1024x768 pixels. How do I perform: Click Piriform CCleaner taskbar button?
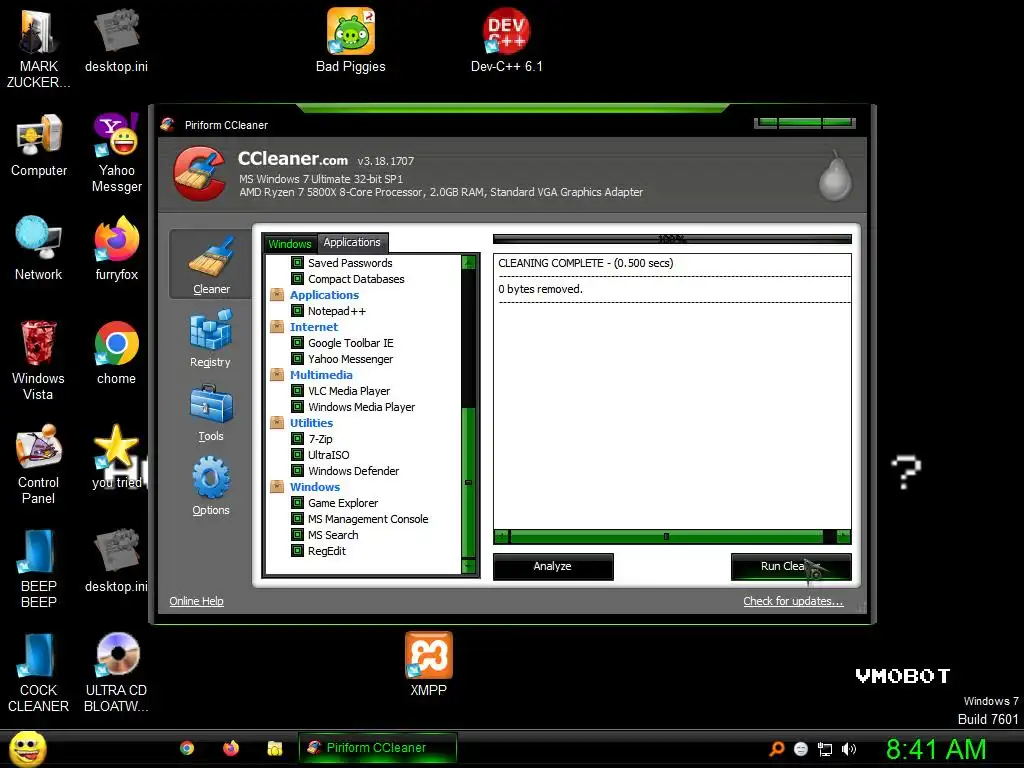[377, 748]
